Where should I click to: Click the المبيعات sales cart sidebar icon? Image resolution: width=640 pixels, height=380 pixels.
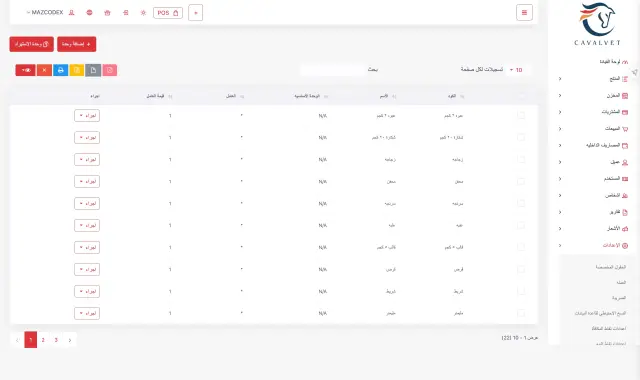(x=625, y=129)
